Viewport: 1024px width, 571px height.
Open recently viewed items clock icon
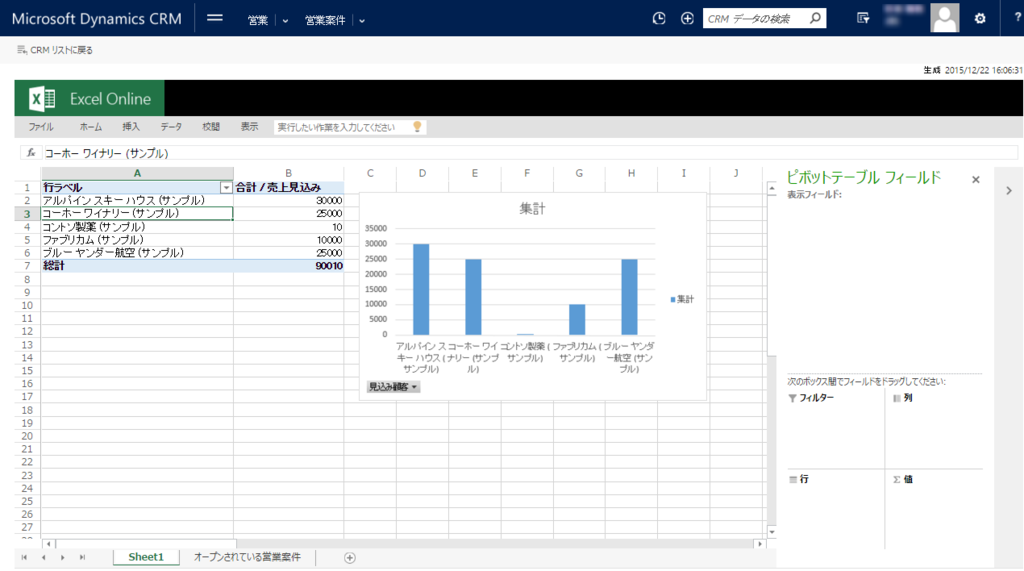[659, 18]
